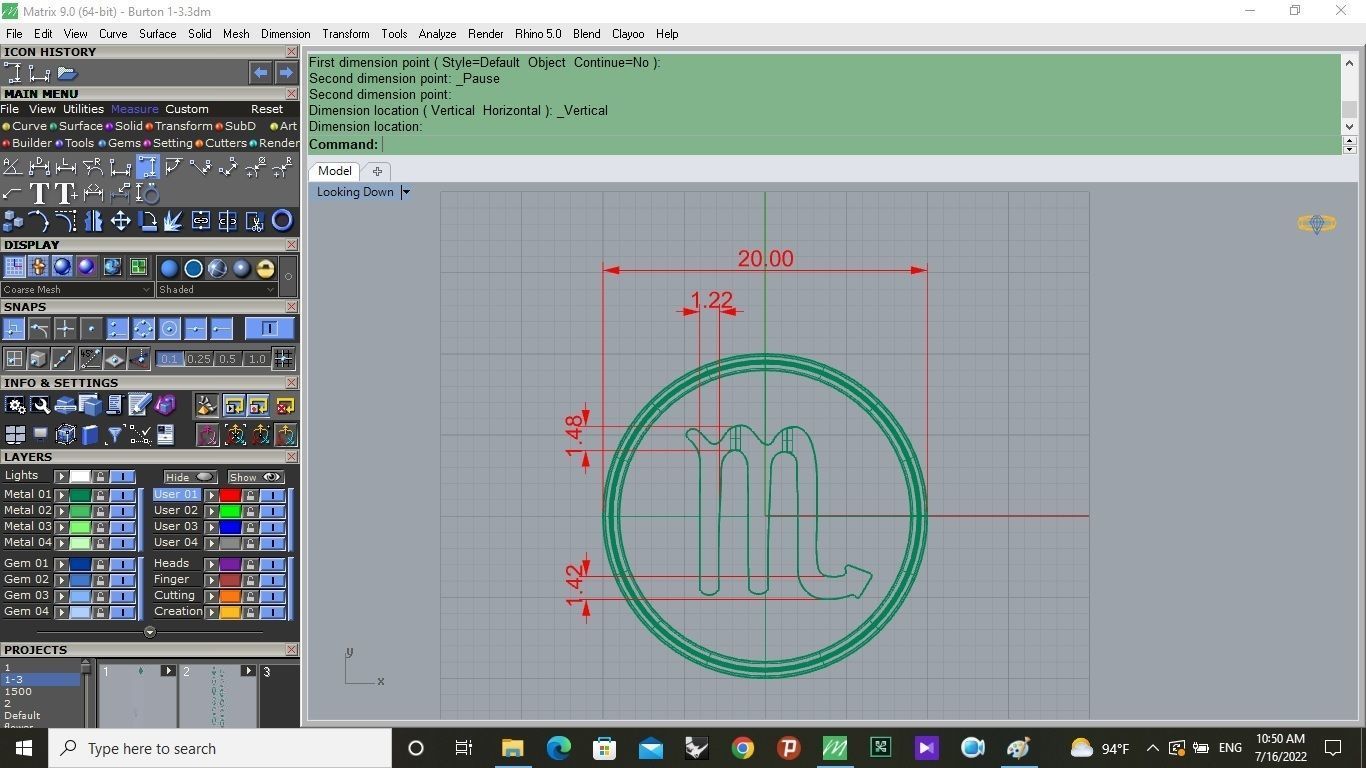The height and width of the screenshot is (768, 1366).
Task: Select the horizontal dimension tool in Measure
Action: pyautogui.click(x=120, y=167)
